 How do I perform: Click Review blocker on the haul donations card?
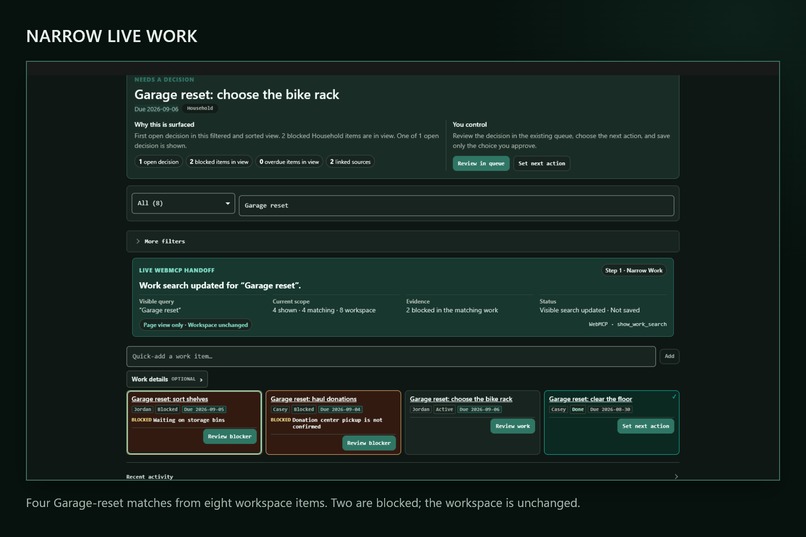pos(369,443)
